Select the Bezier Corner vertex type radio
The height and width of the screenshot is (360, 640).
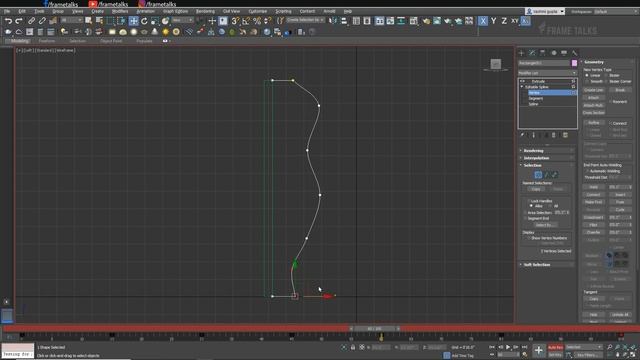(x=606, y=82)
